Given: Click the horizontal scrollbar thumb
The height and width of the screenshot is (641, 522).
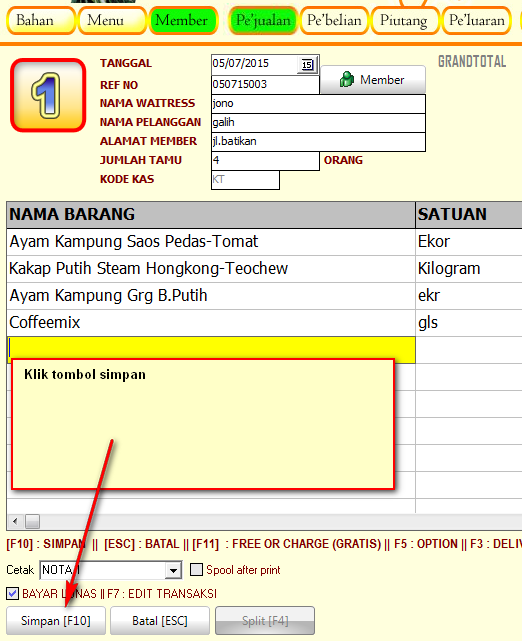Looking at the screenshot, I should pos(32,521).
